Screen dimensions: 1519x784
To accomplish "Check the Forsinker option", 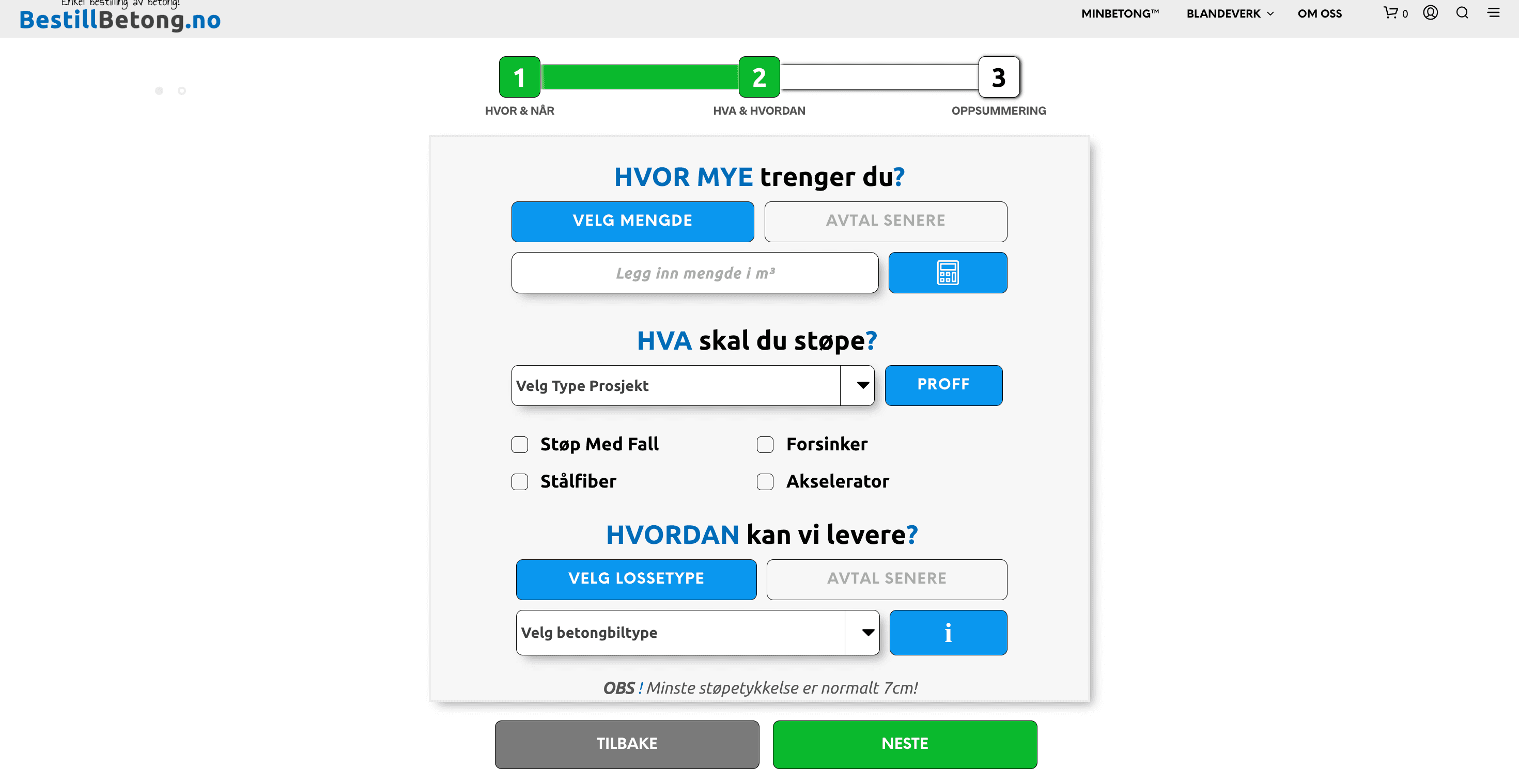I will pos(765,445).
